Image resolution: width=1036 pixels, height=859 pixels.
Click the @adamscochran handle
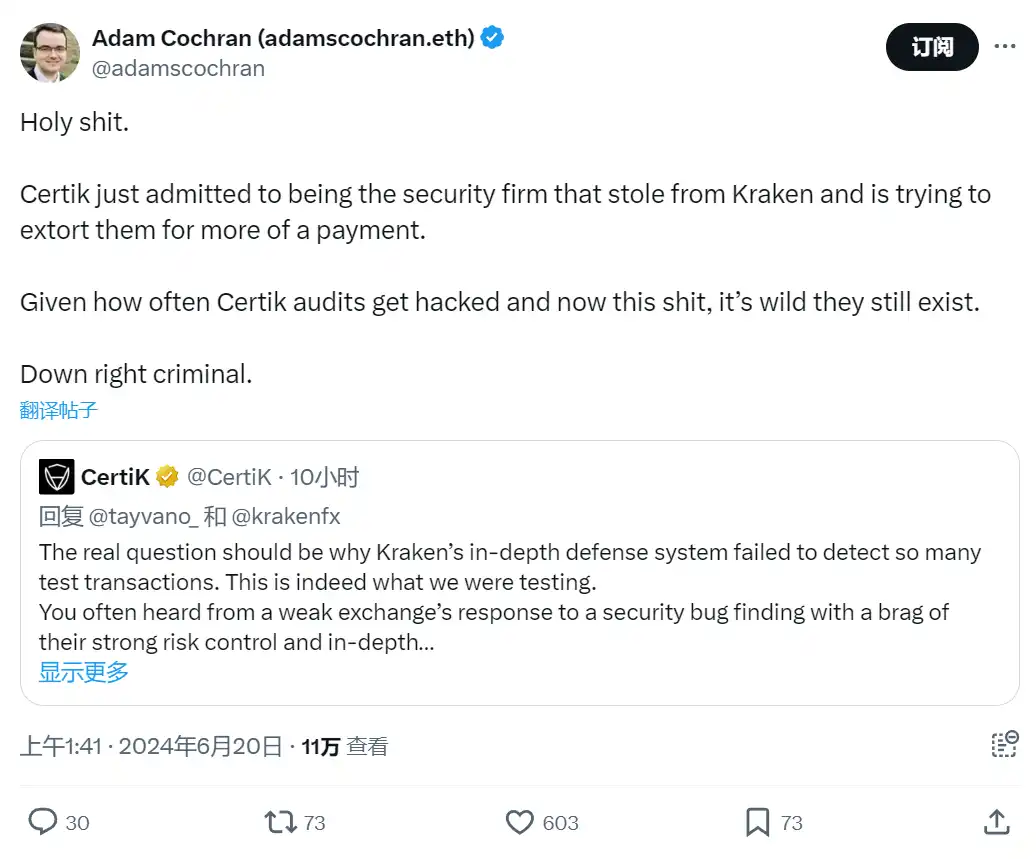coord(178,68)
